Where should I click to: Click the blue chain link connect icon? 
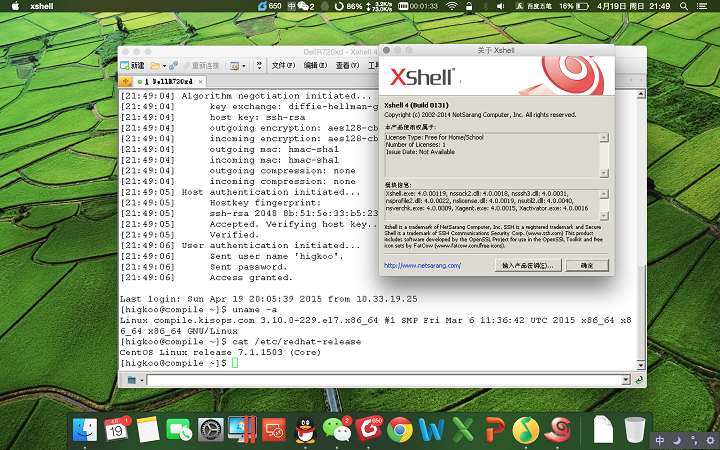coord(173,66)
